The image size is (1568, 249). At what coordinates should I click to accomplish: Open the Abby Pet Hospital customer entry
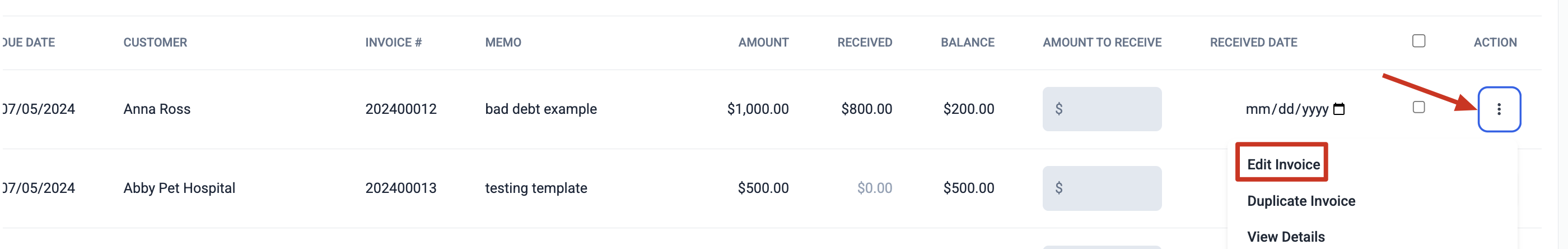(x=179, y=188)
